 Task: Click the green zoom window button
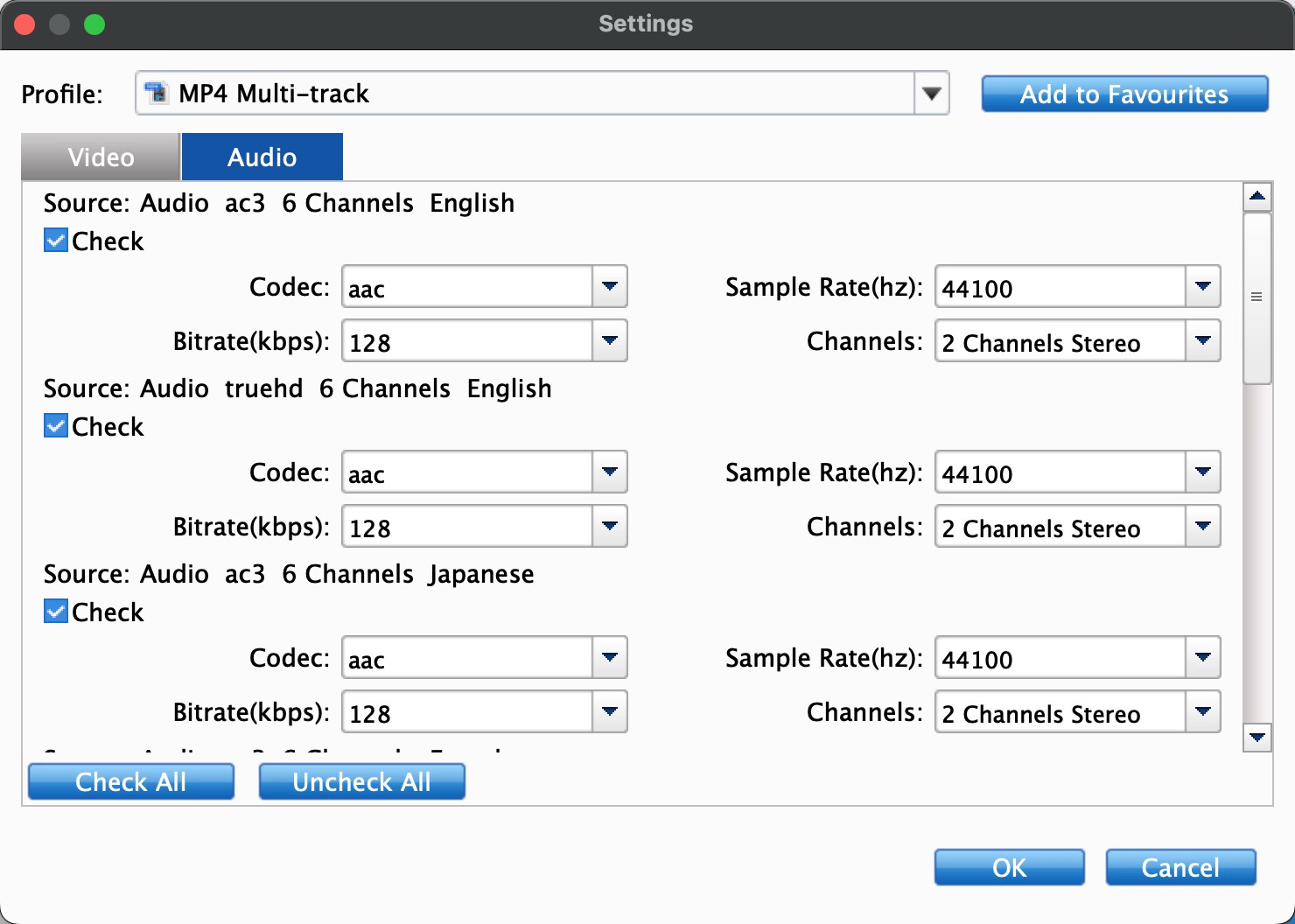[x=94, y=24]
